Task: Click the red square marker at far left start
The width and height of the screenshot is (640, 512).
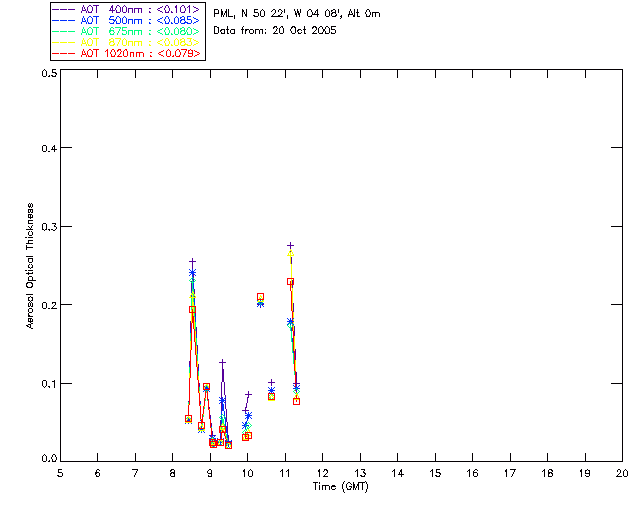Action: coord(188,419)
